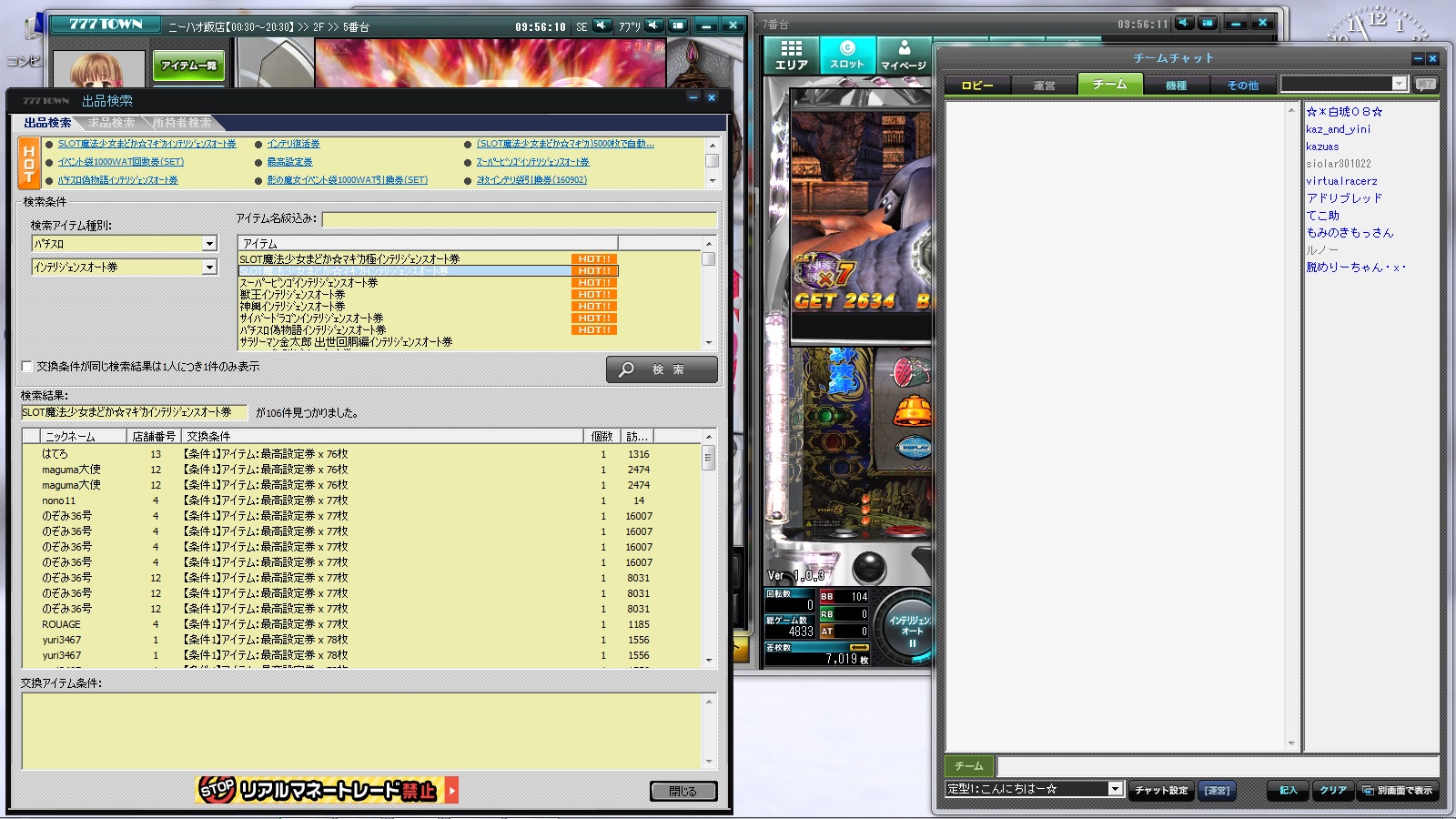Click the orange HOT label icon

[x=29, y=163]
